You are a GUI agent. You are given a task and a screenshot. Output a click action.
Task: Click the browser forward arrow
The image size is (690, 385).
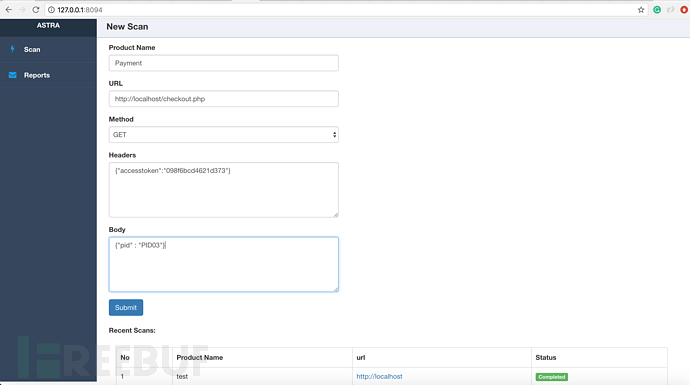[22, 10]
